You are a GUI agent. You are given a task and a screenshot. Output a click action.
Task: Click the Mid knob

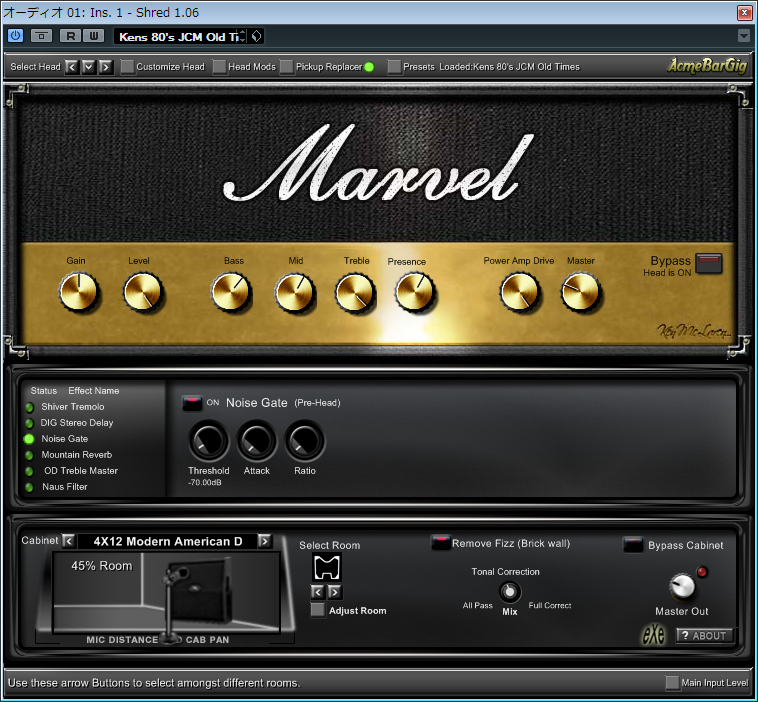(x=294, y=292)
